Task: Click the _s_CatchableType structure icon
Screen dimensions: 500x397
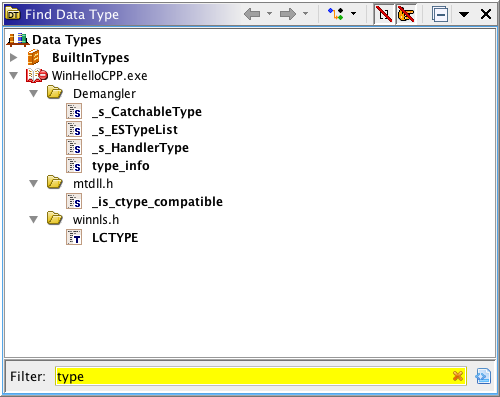Action: [x=74, y=111]
